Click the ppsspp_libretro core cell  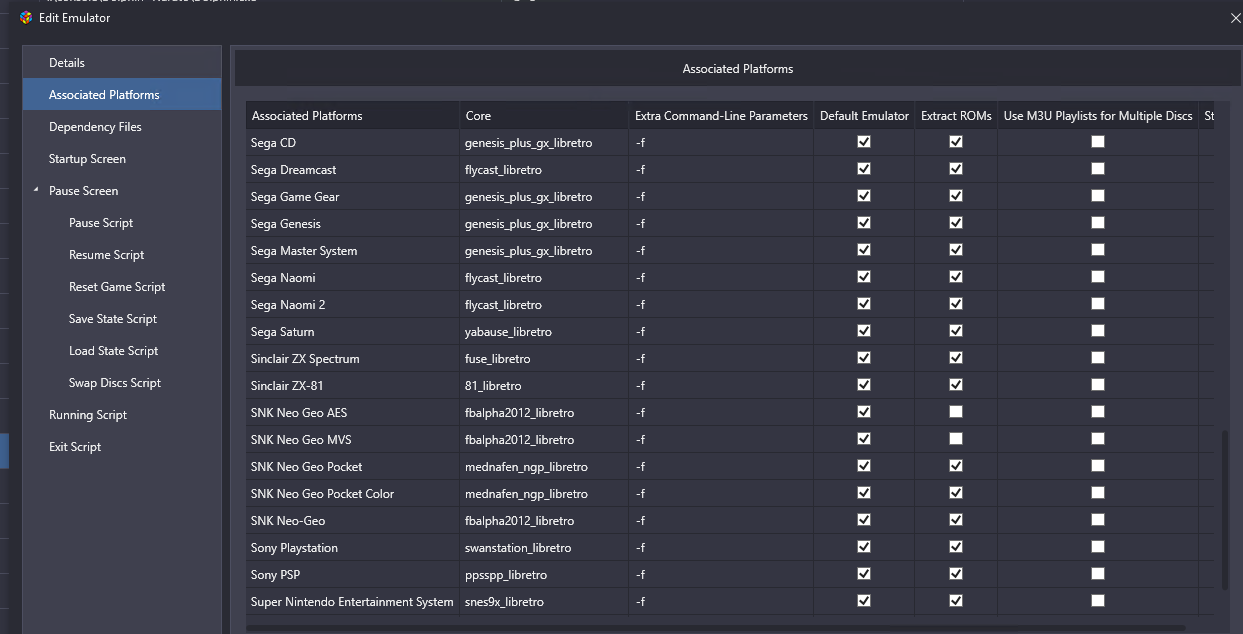coord(544,575)
